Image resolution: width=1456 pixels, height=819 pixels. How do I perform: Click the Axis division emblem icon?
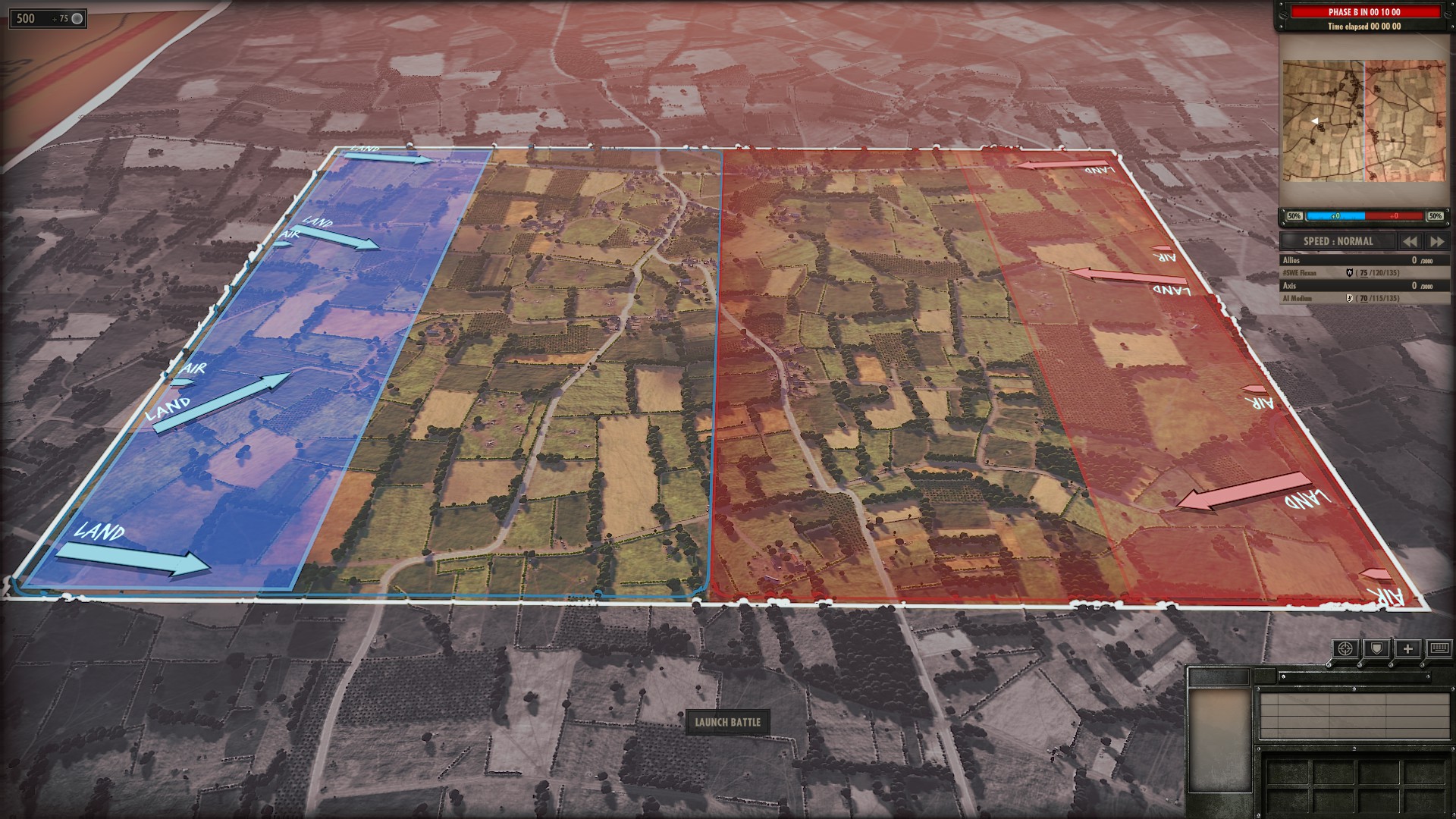click(1350, 299)
